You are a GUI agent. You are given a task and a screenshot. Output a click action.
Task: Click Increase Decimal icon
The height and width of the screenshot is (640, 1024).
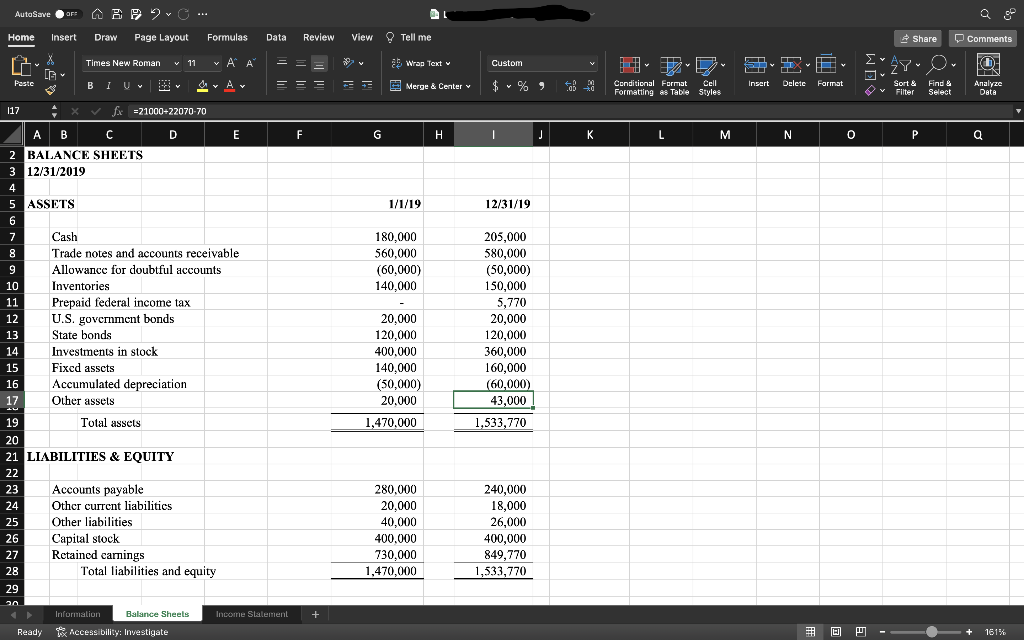coord(570,86)
